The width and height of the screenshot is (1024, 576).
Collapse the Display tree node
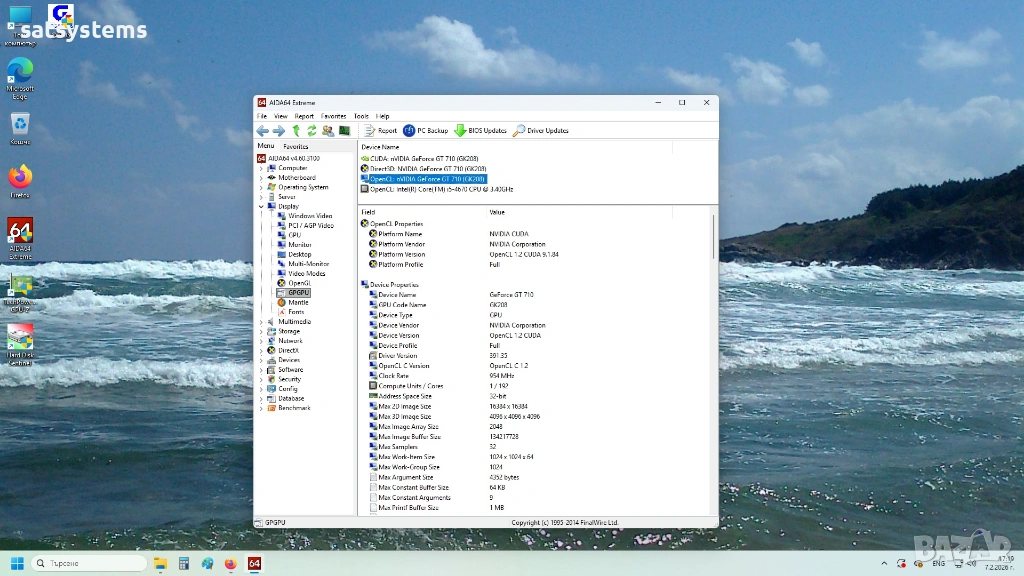tap(261, 206)
